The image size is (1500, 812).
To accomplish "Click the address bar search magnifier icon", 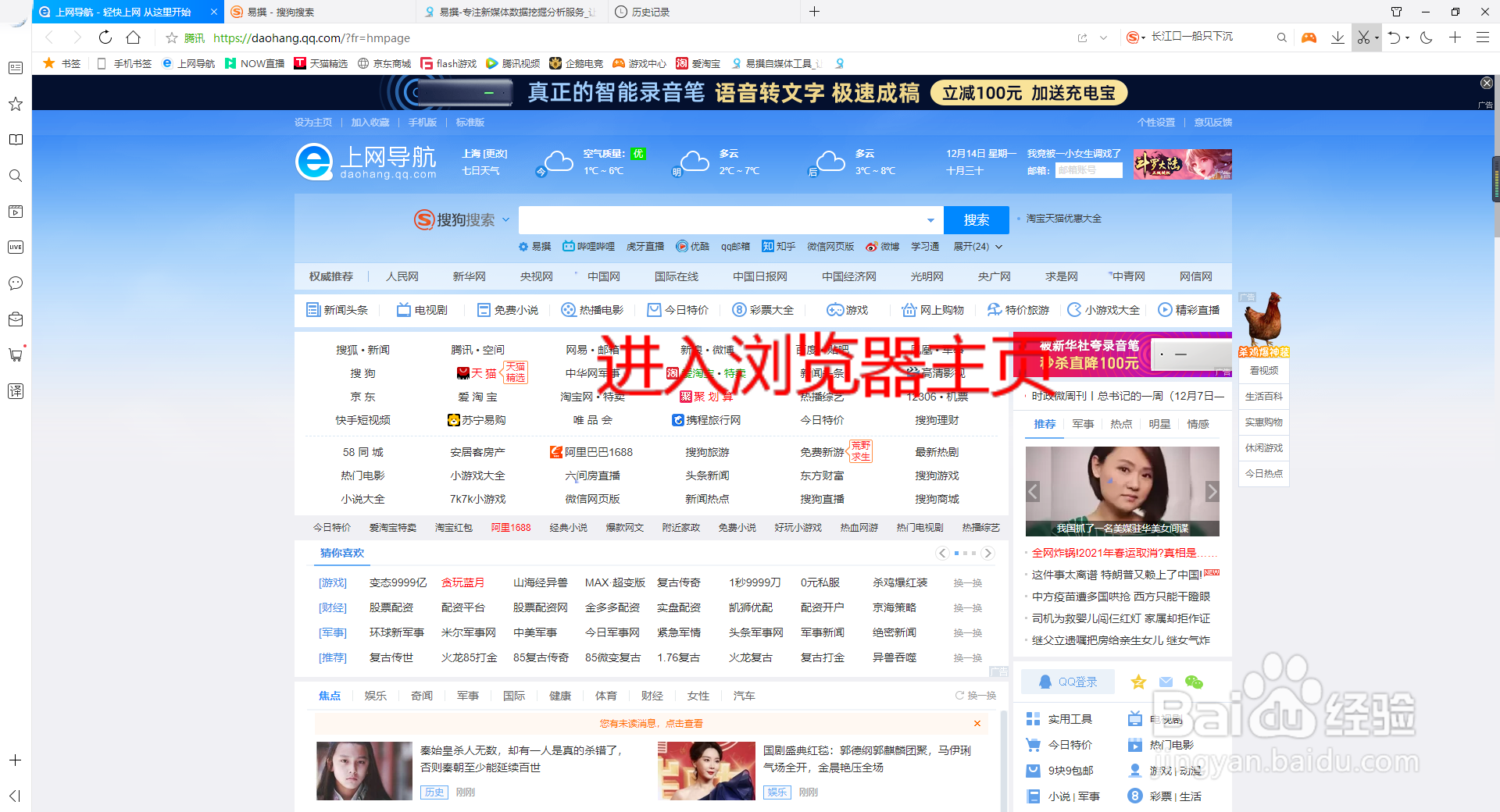I will 1281,37.
